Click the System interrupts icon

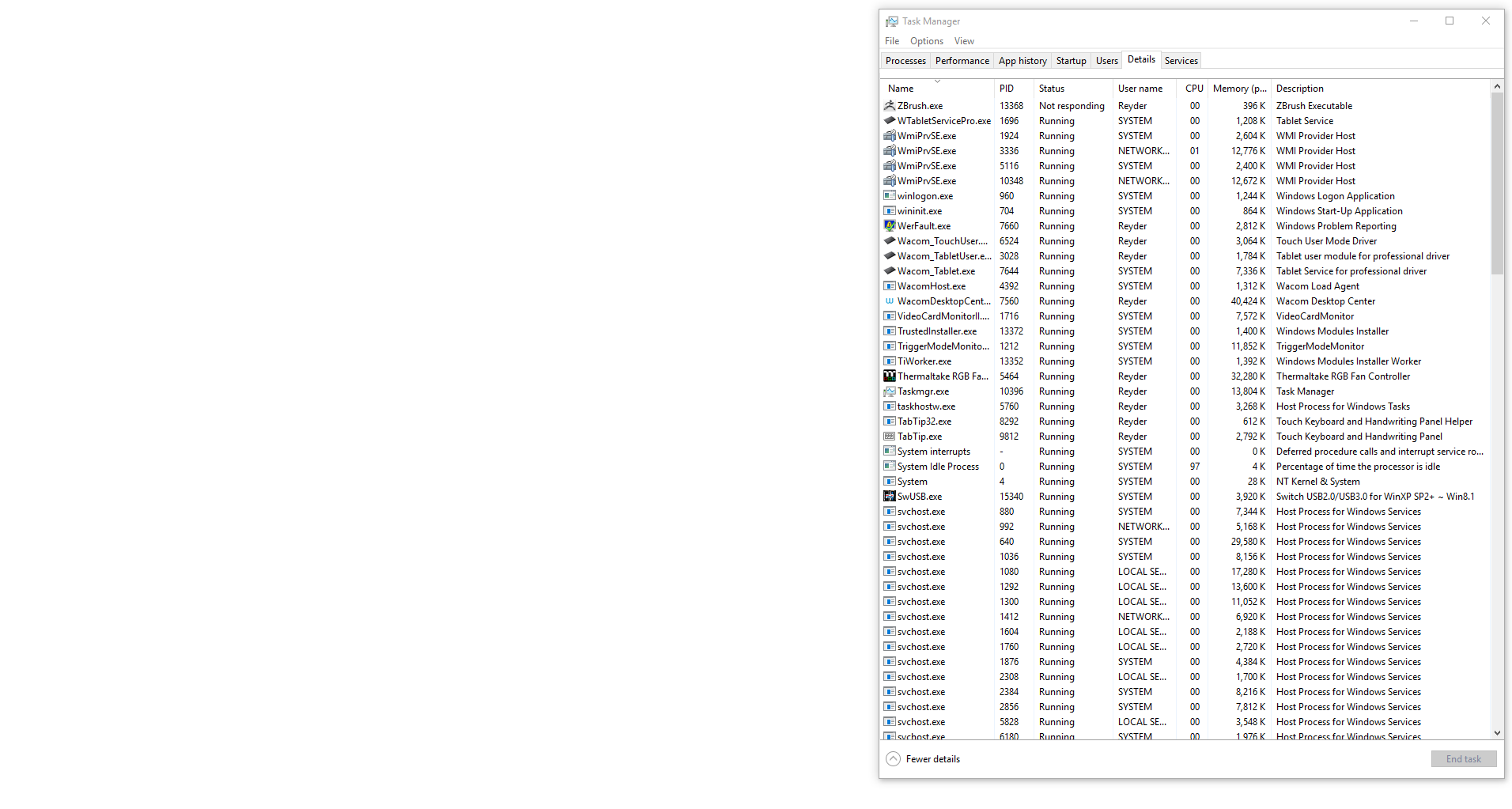[x=890, y=452]
